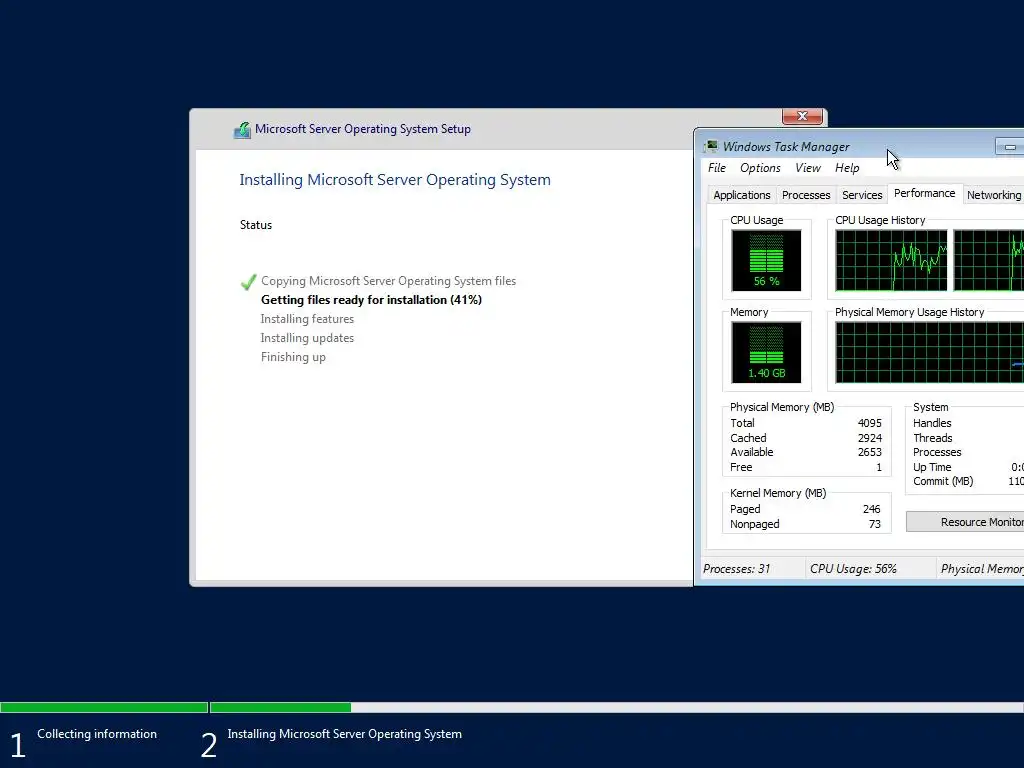The image size is (1024, 768).
Task: Click the CPU Usage 56 % gauge
Action: [x=766, y=260]
